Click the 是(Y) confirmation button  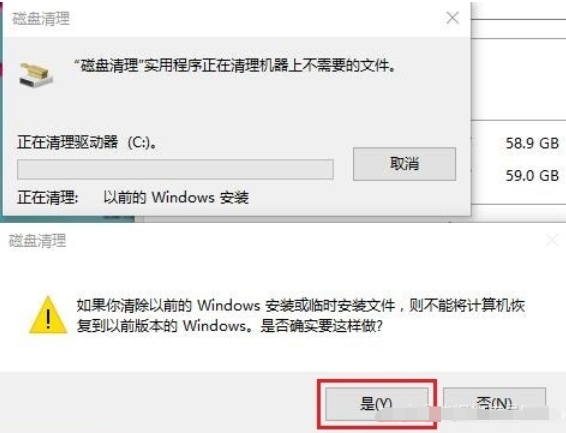point(377,404)
